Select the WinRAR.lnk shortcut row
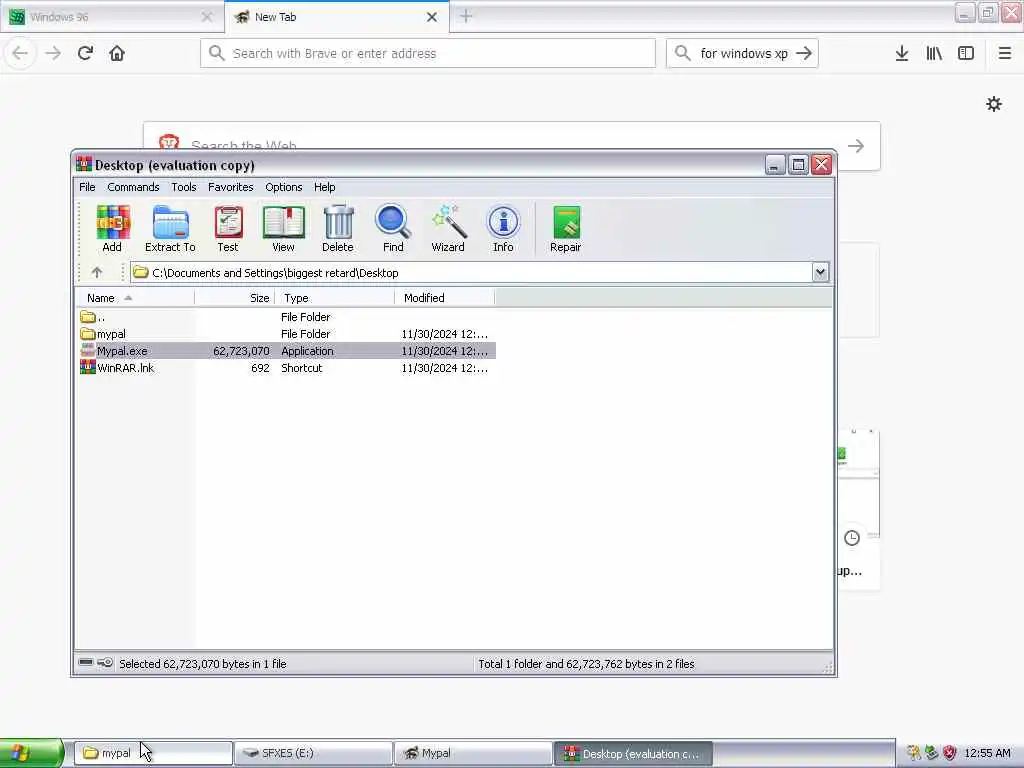 click(286, 368)
